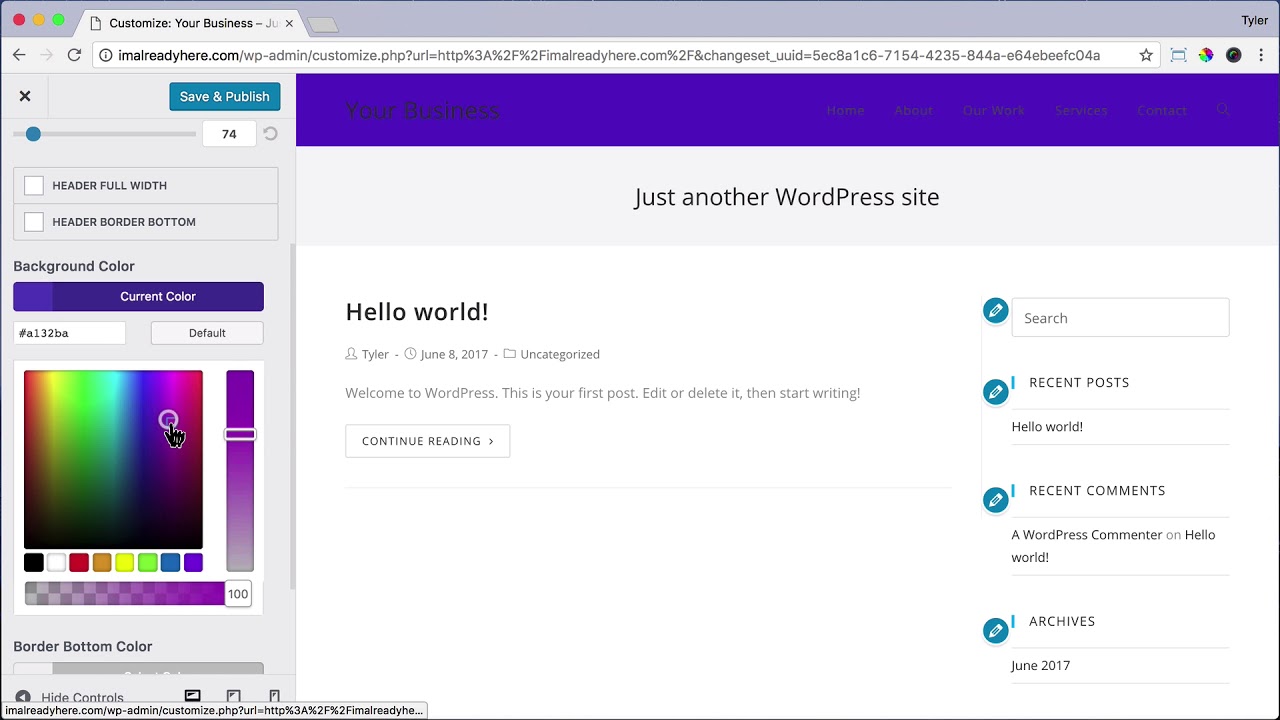Viewport: 1280px width, 720px height.
Task: Open the Services menu item
Action: (x=1081, y=110)
